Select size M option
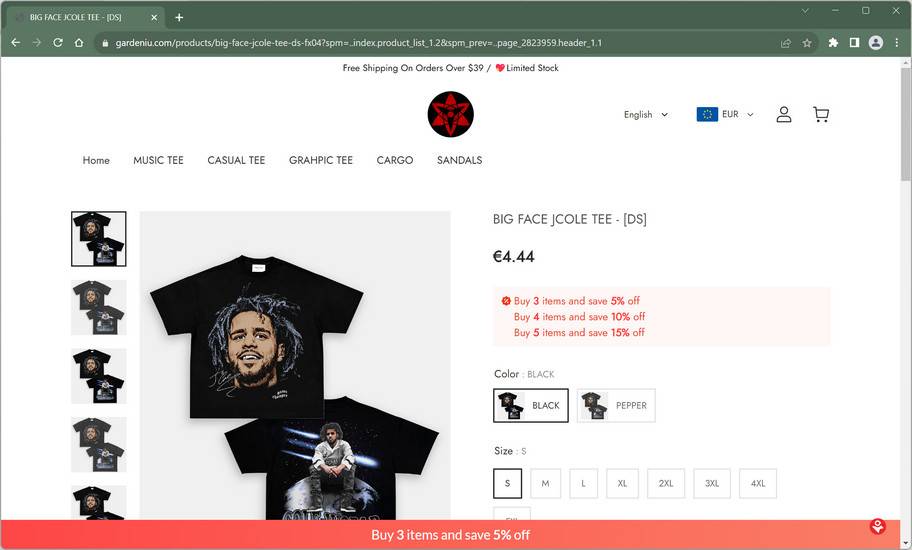912x550 pixels. pos(546,483)
